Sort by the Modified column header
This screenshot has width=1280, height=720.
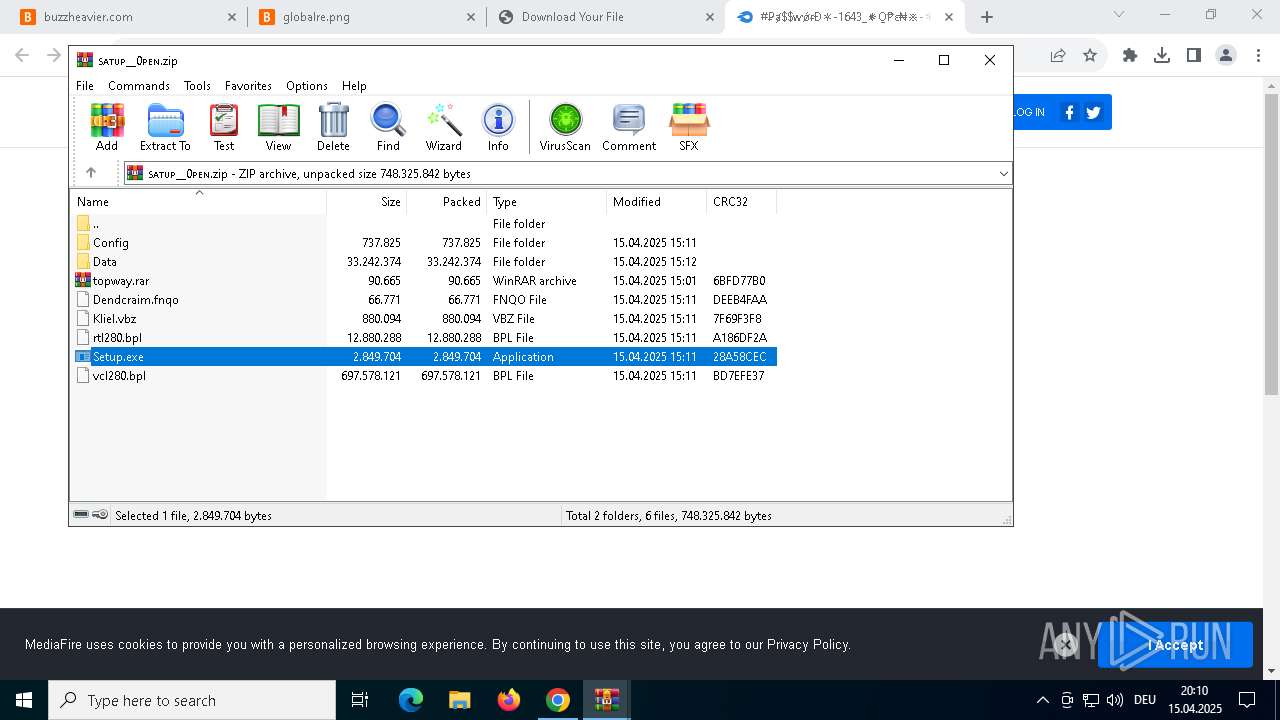tap(657, 202)
